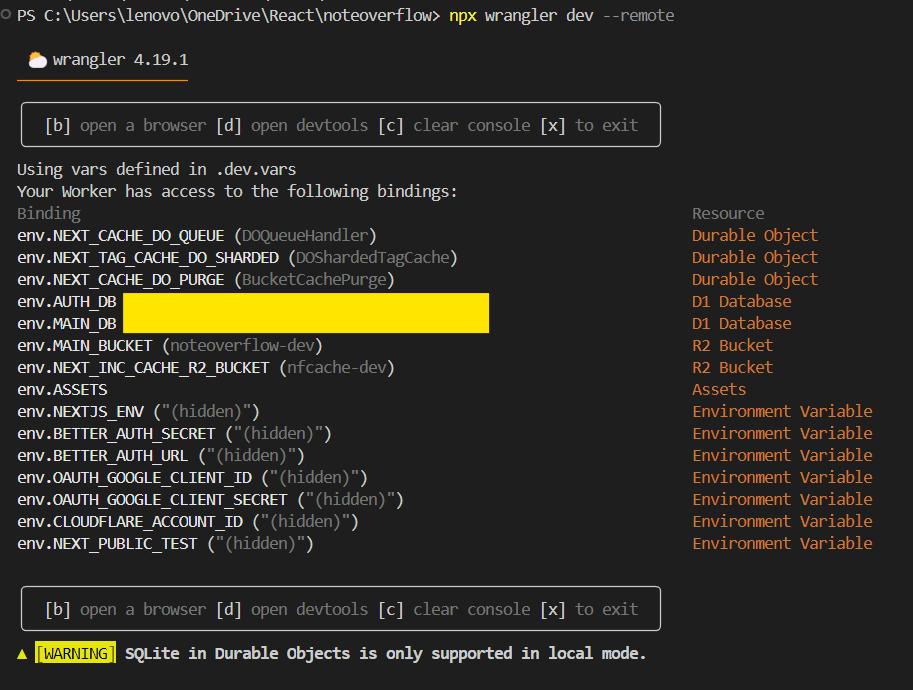Click the working directory path in prompt
913x690 pixels.
point(238,15)
